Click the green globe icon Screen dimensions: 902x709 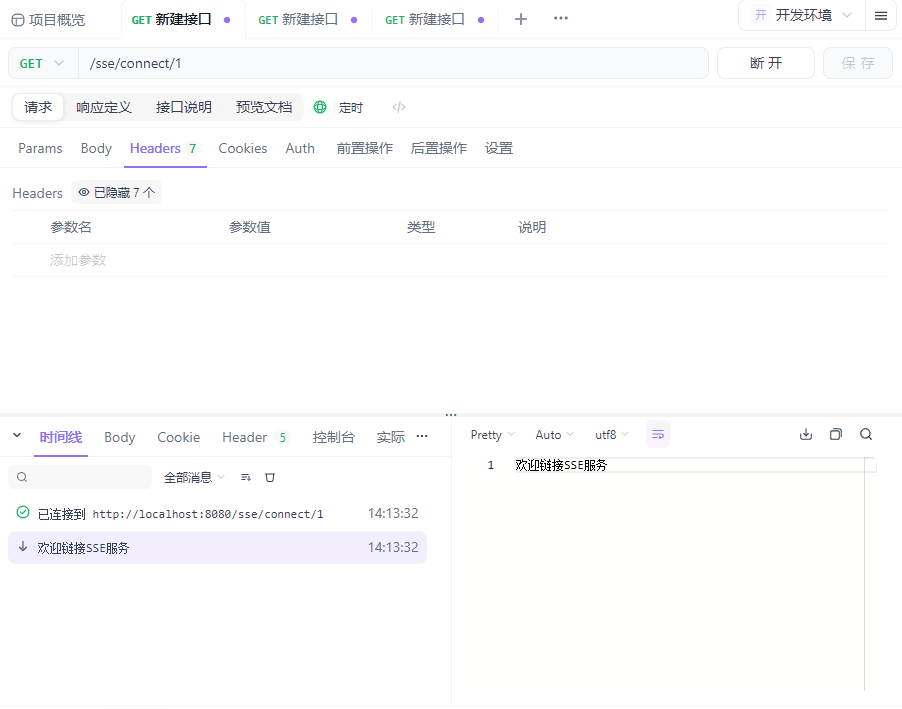coord(320,107)
